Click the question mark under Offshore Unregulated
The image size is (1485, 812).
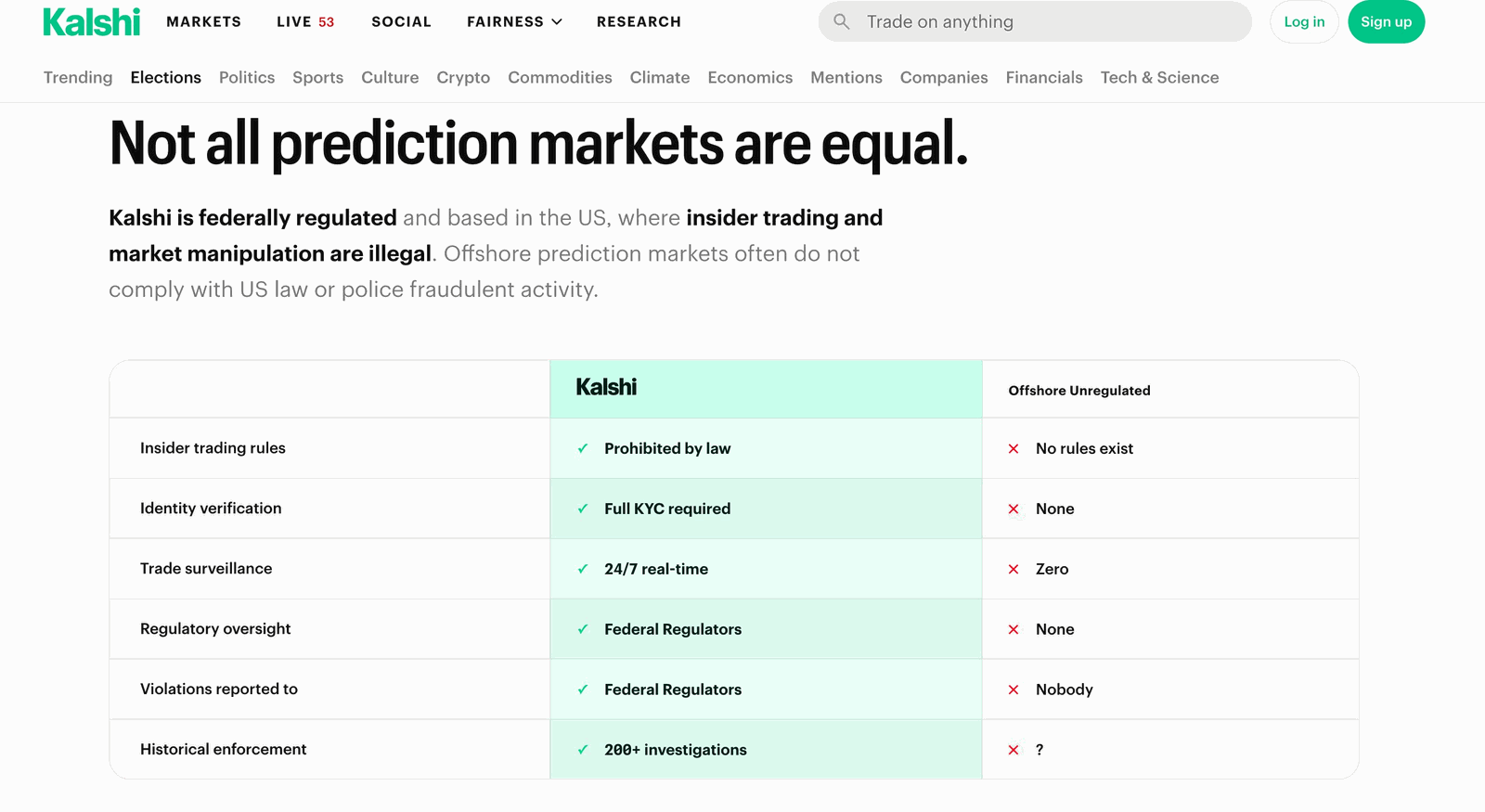(1039, 749)
